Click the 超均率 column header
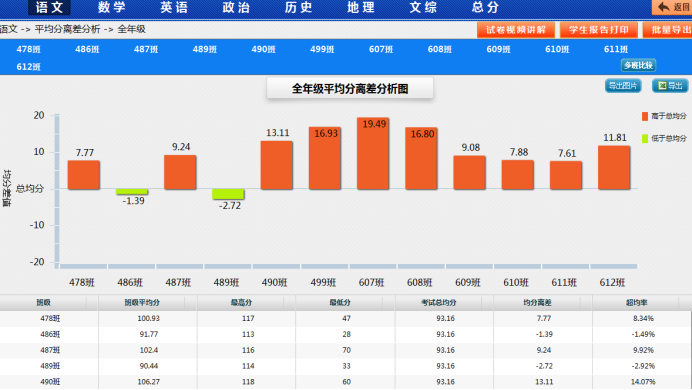This screenshot has height=390, width=692. [636, 303]
